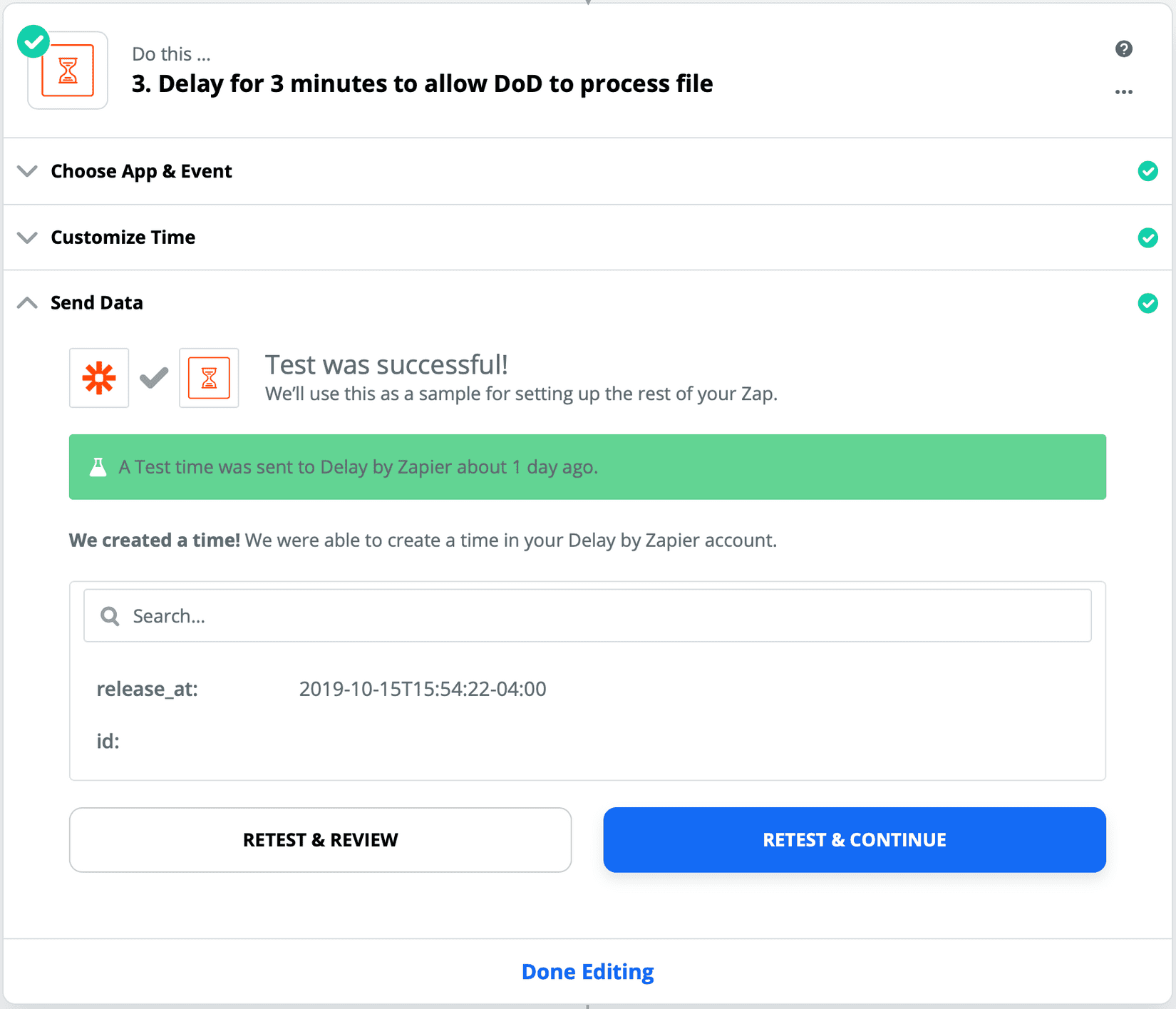
Task: Click the Retest & Review button
Action: click(x=320, y=839)
